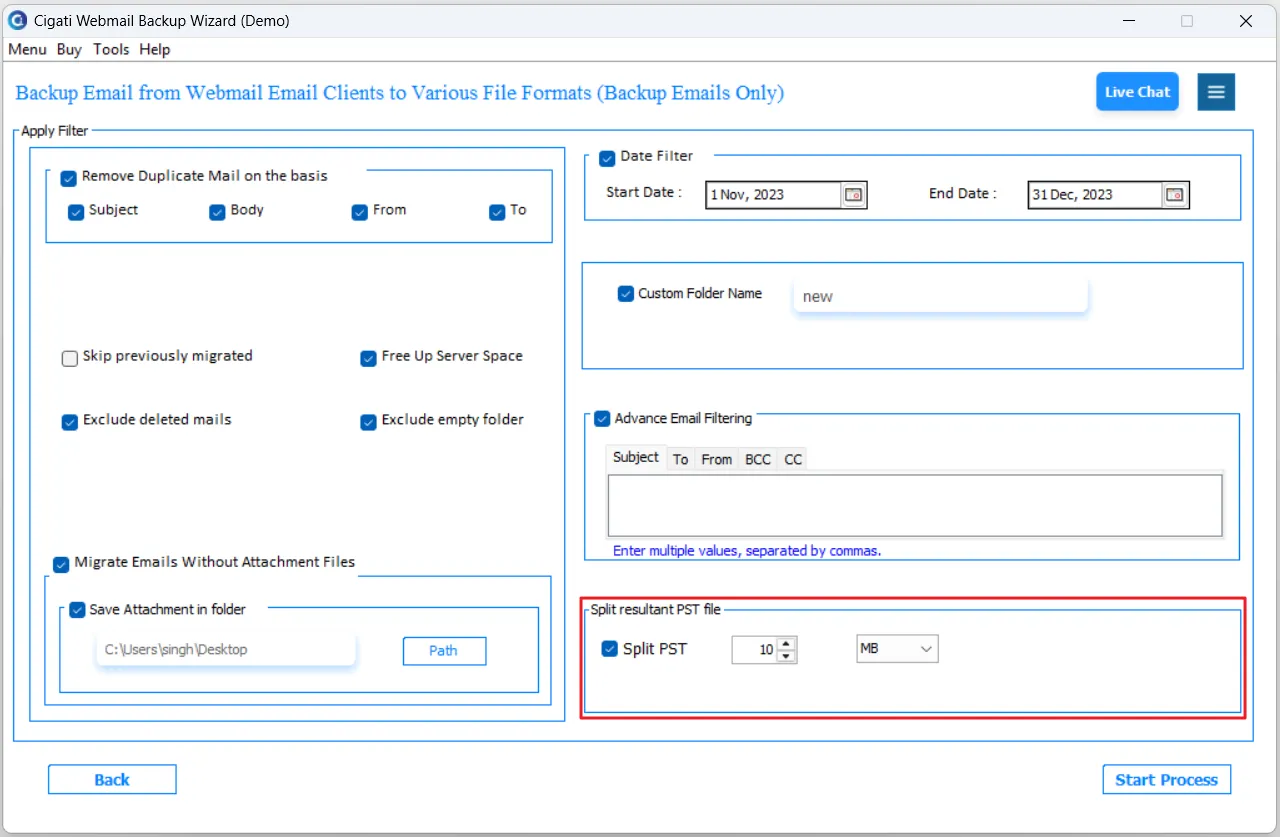Decrease Split PST size with down arrow

(x=786, y=656)
